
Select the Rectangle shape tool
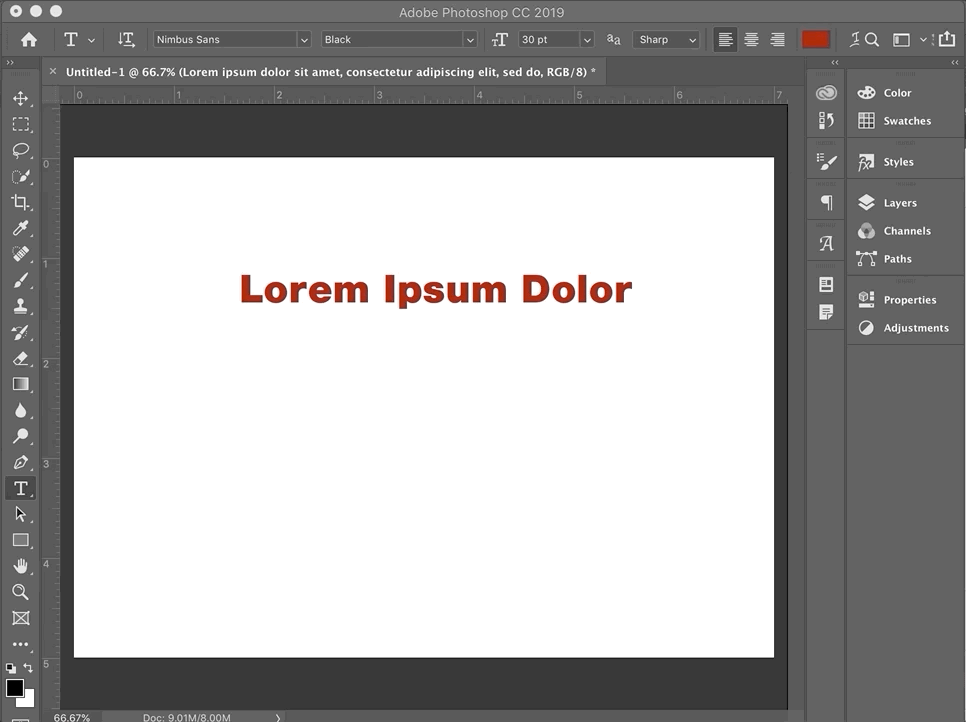click(20, 540)
